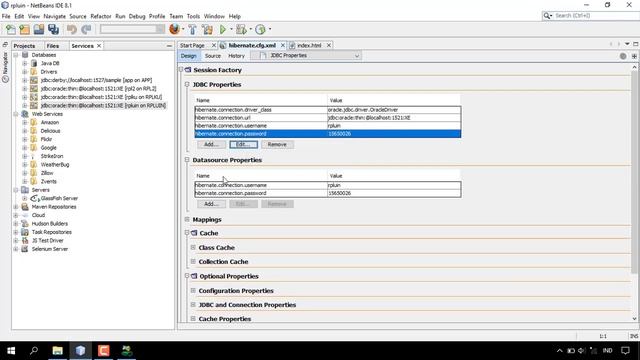Click Add under Datasource Properties
Image resolution: width=640 pixels, height=360 pixels.
point(211,204)
